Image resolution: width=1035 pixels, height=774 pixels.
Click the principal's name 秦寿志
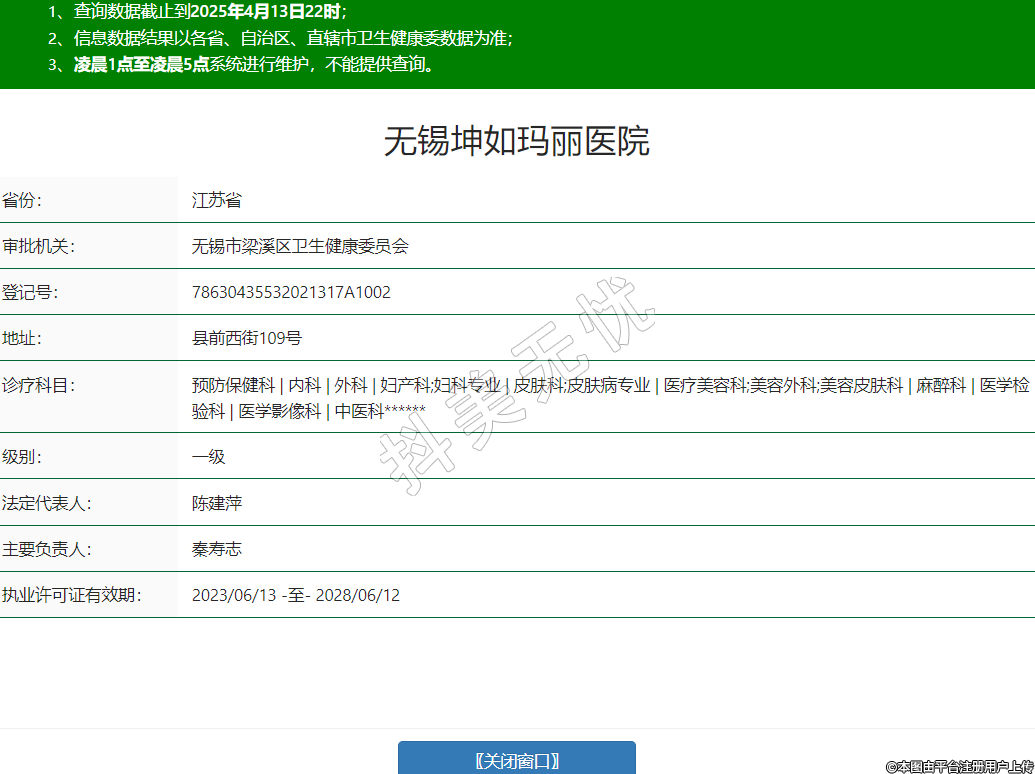[217, 549]
